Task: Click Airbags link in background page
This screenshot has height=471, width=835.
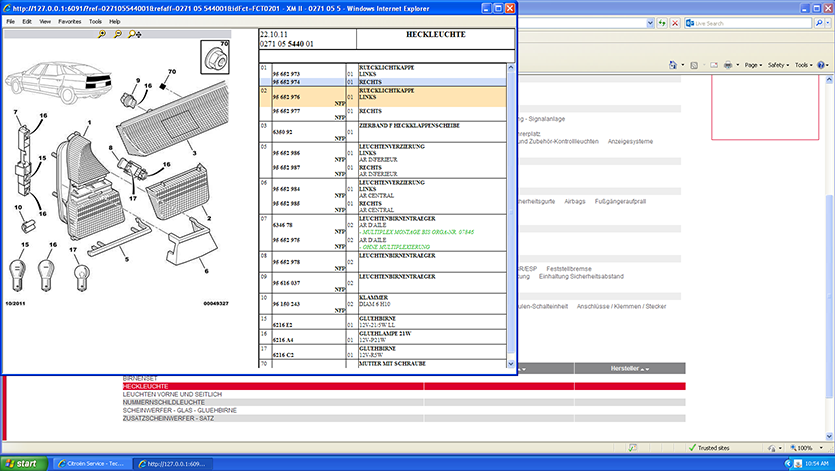Action: (x=575, y=201)
